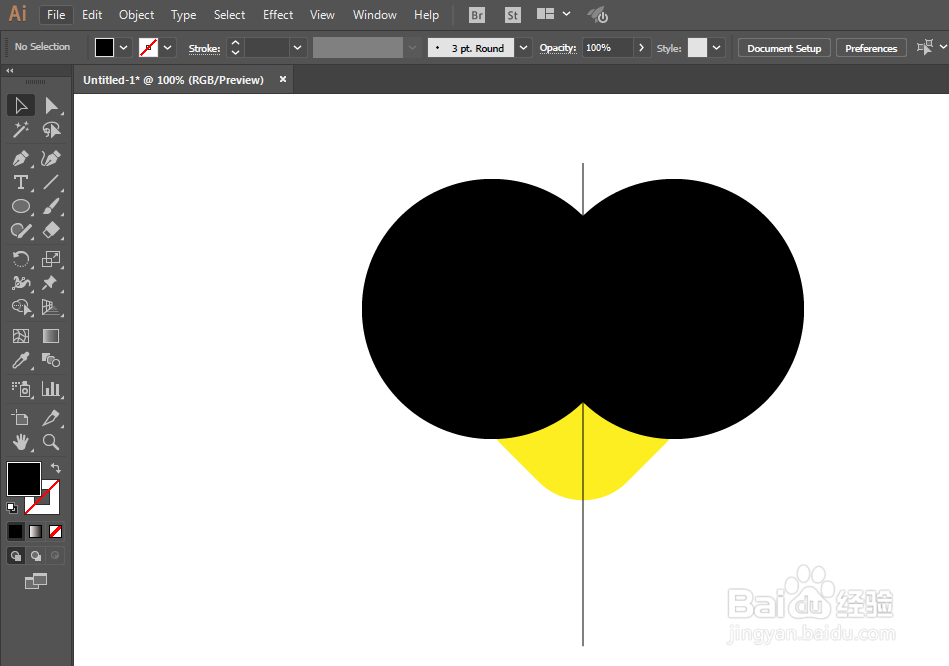Open the Window menu
The image size is (949, 666).
tap(375, 15)
